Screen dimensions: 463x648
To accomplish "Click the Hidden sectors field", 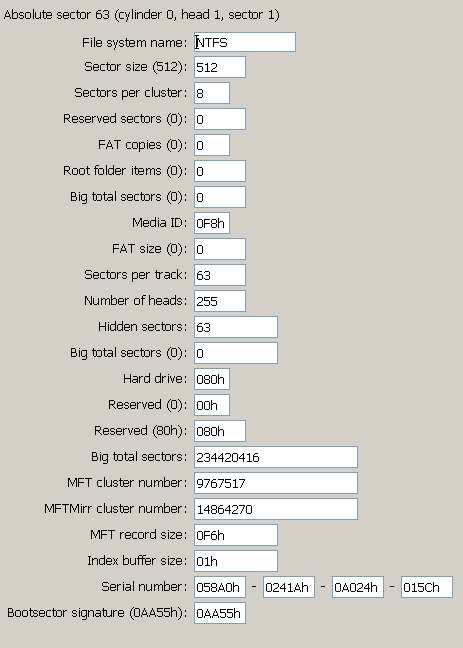I will 236,327.
